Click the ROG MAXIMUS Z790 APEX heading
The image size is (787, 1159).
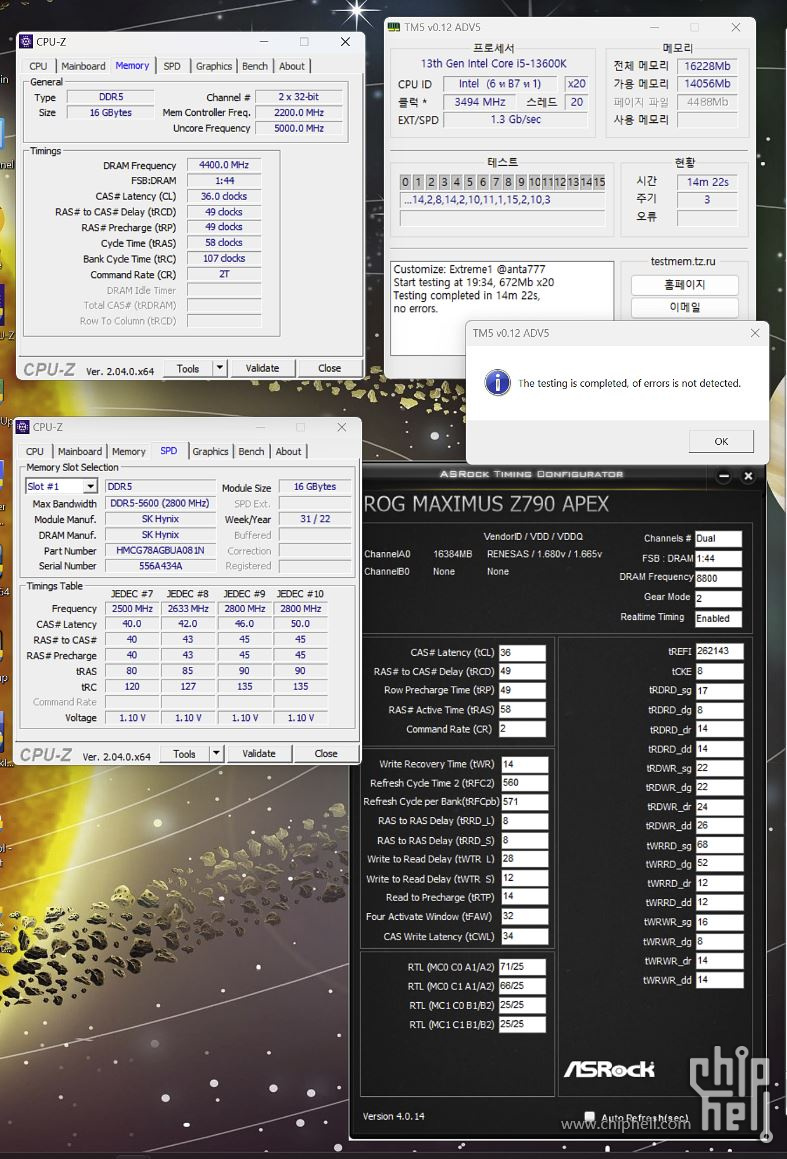pyautogui.click(x=487, y=504)
